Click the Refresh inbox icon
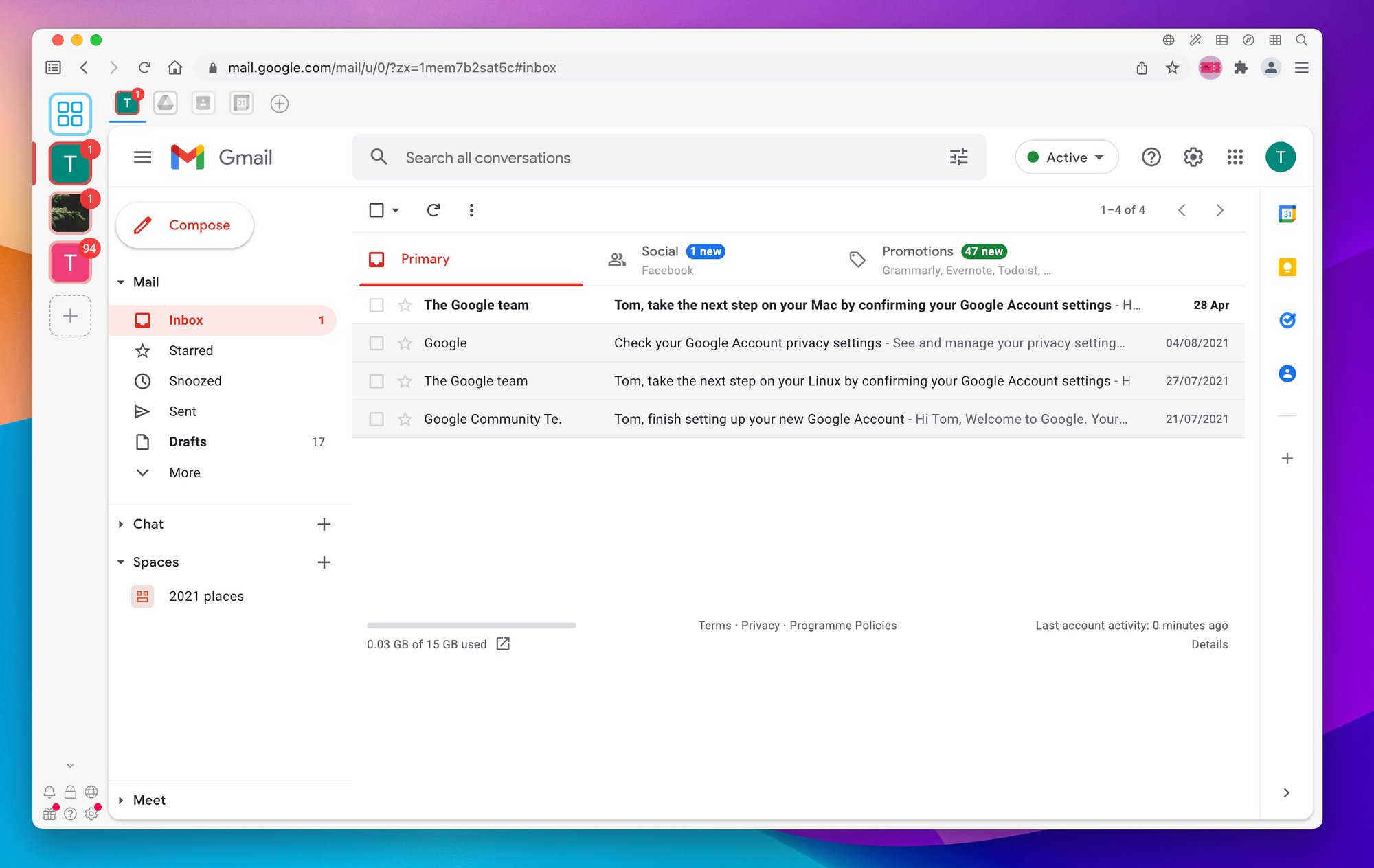This screenshot has width=1374, height=868. coord(434,210)
